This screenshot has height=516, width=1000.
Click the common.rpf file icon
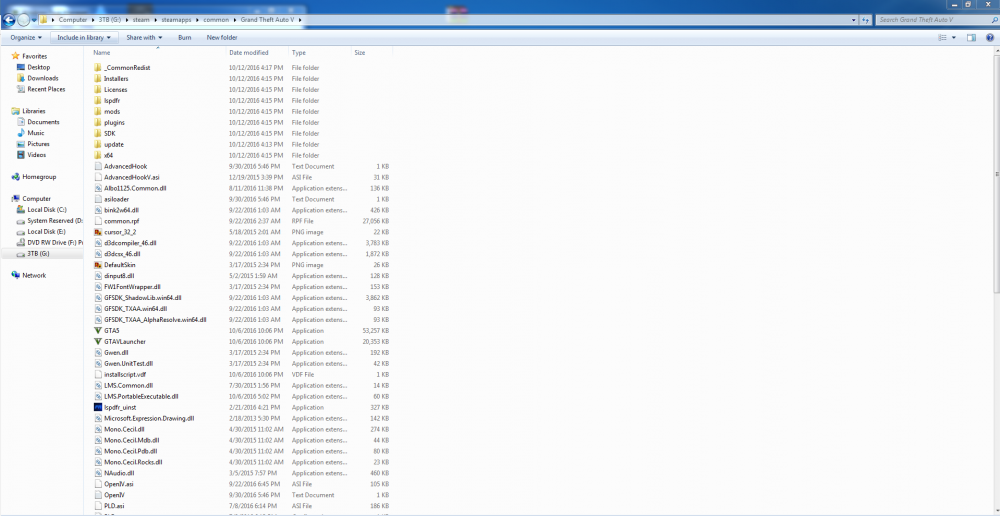98,221
